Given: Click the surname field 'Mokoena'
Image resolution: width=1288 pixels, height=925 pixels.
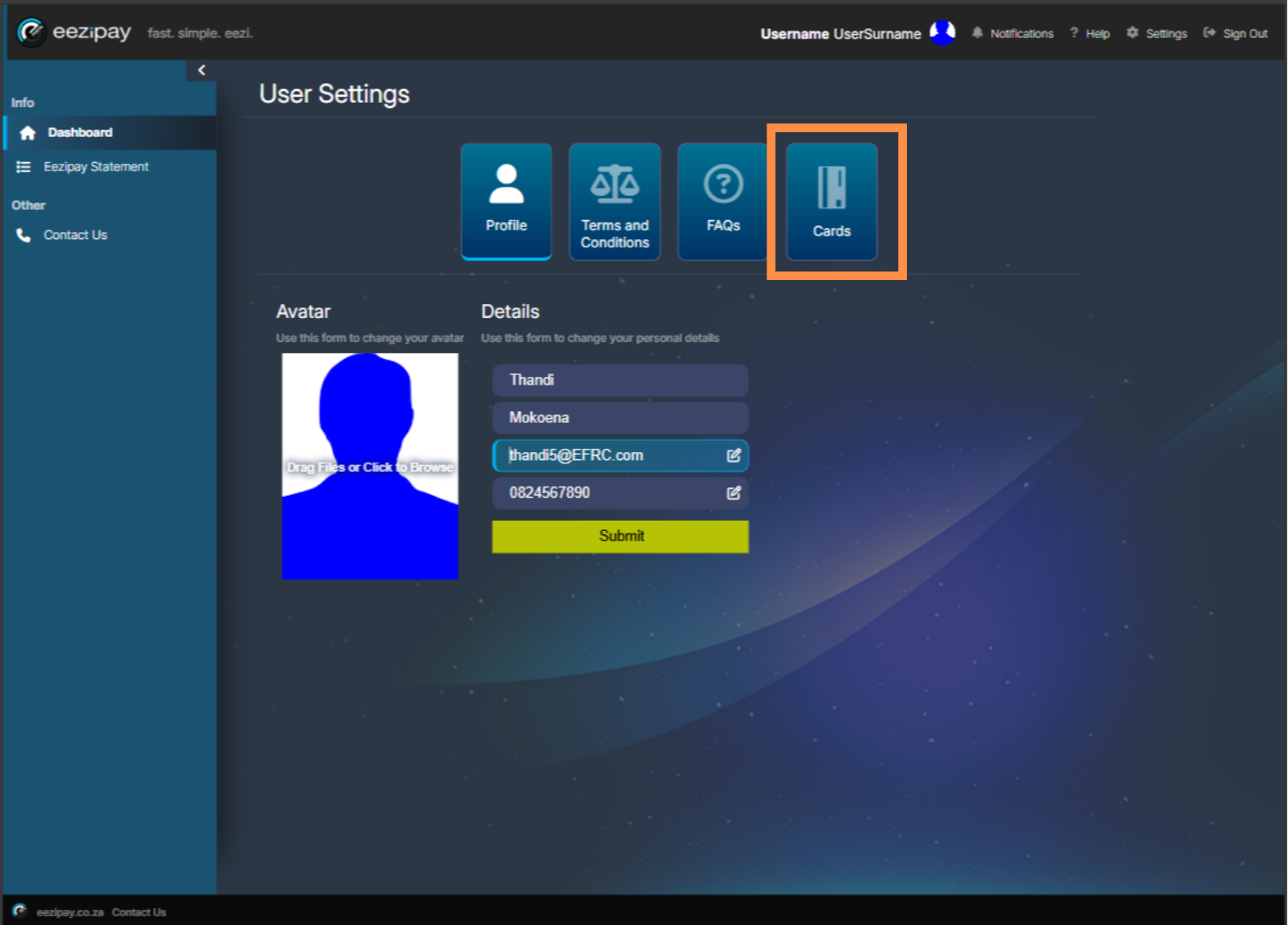Looking at the screenshot, I should point(620,418).
